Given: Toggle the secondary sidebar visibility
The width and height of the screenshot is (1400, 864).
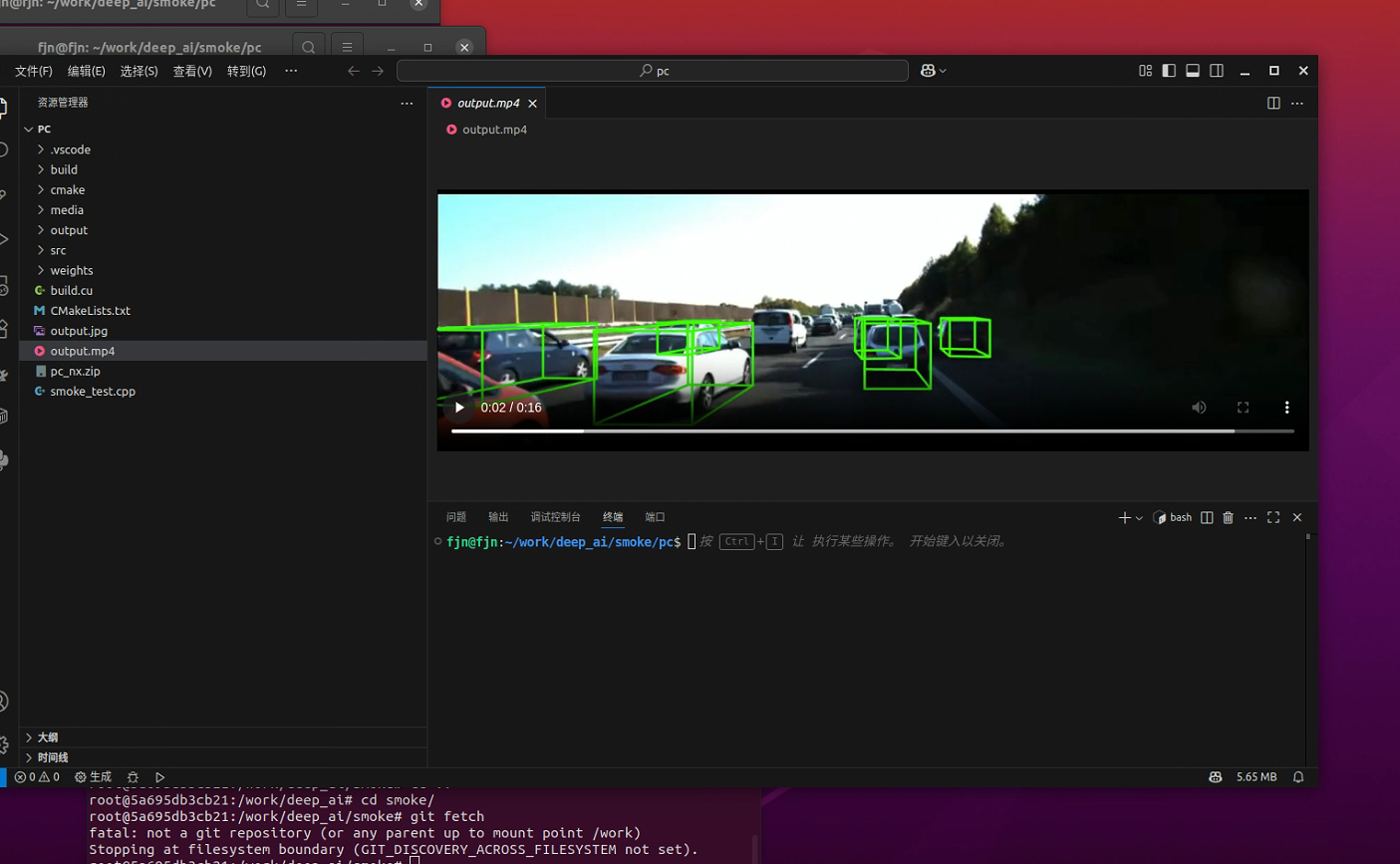Looking at the screenshot, I should [x=1217, y=71].
